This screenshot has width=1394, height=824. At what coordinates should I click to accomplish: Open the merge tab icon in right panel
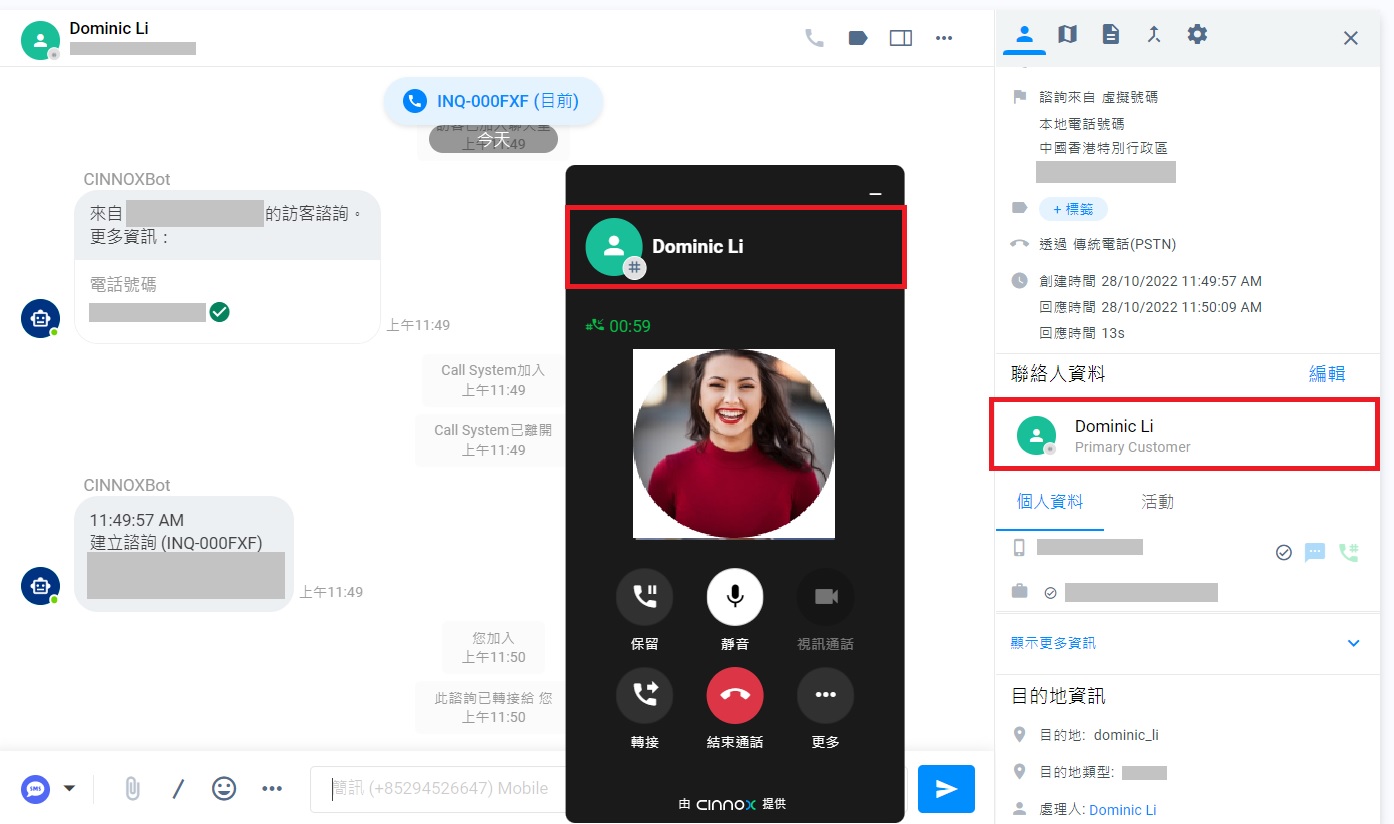1153,35
